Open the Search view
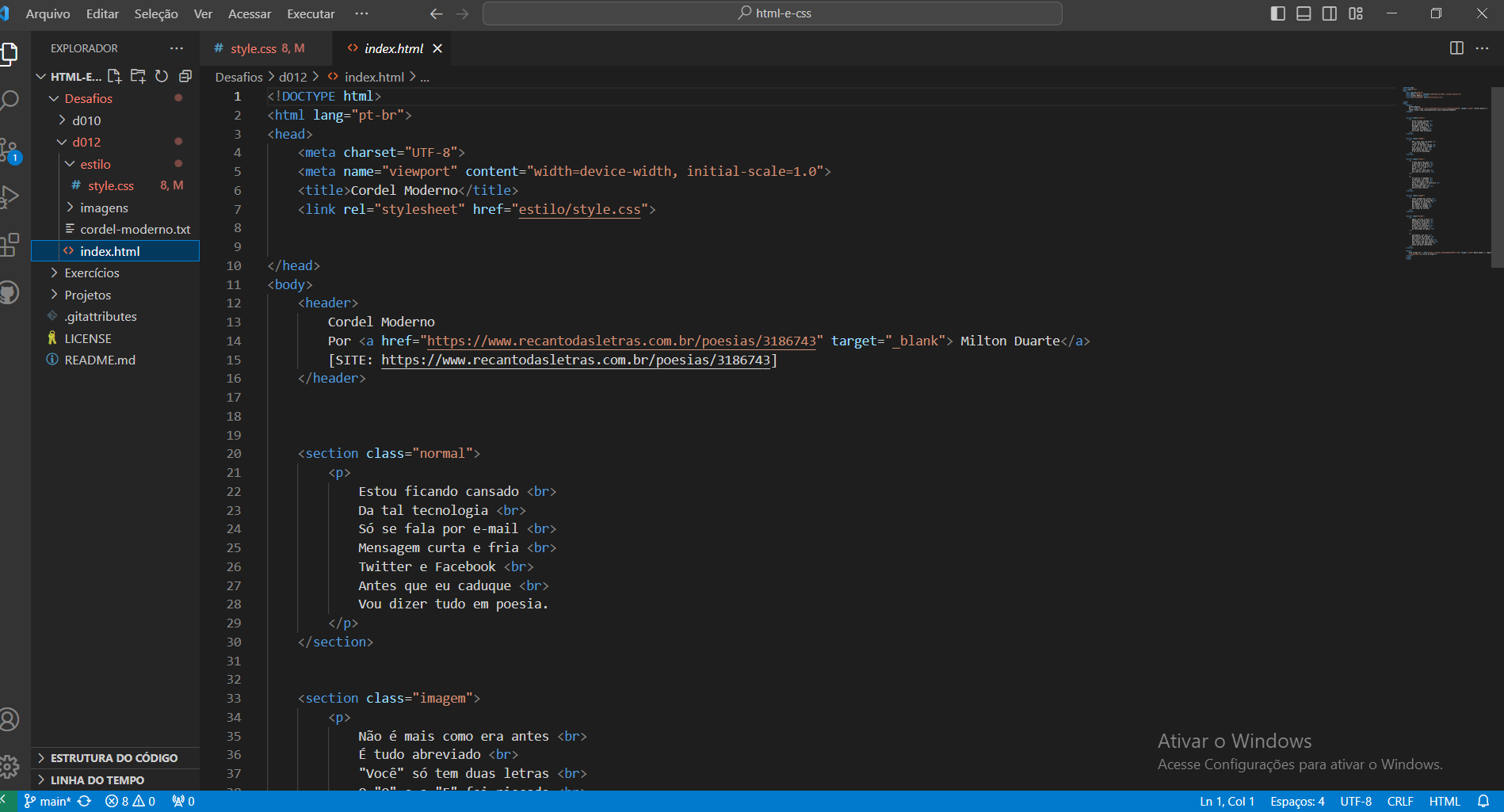The image size is (1504, 812). [x=11, y=100]
